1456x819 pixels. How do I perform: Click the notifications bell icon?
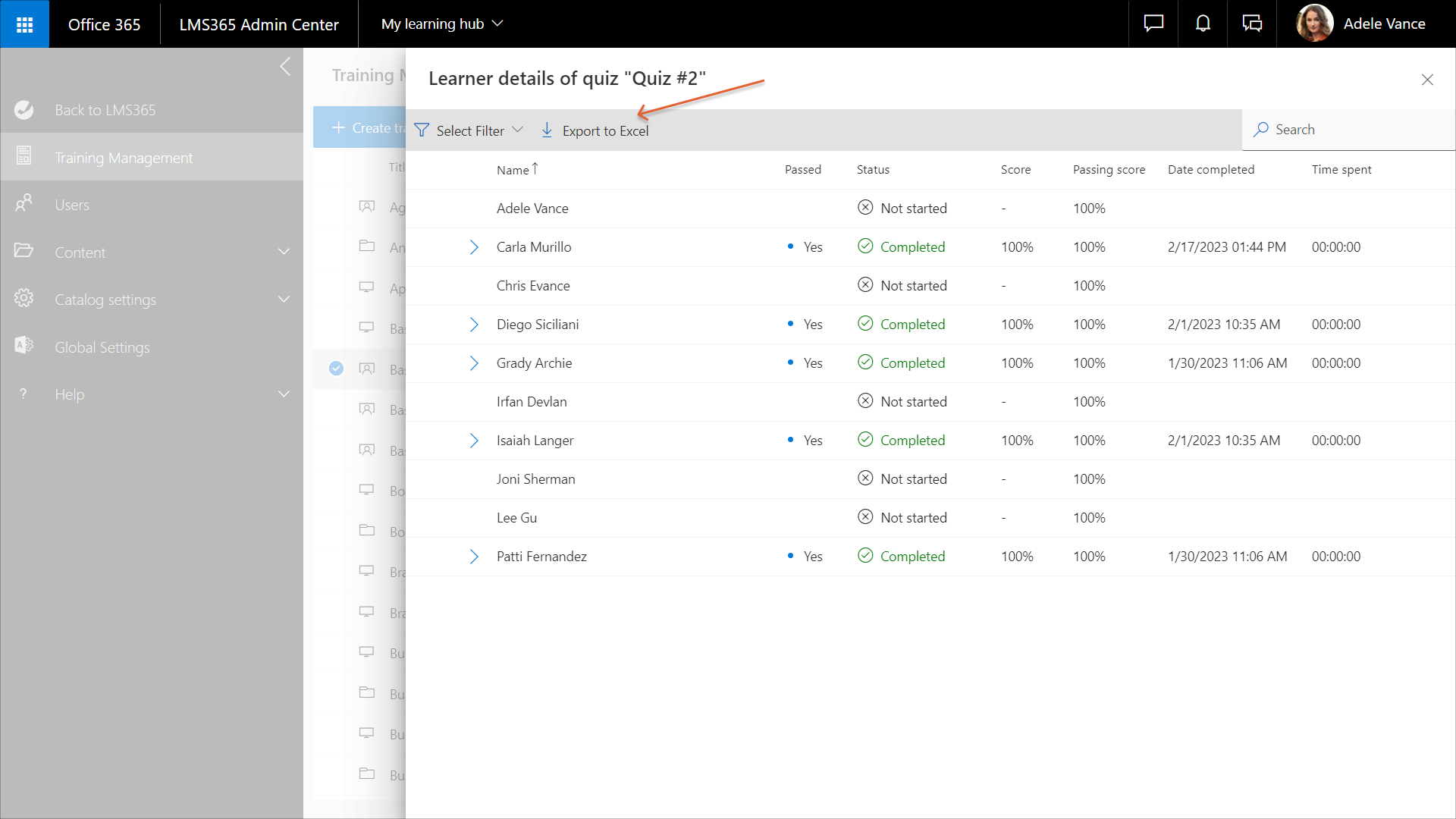[x=1203, y=24]
